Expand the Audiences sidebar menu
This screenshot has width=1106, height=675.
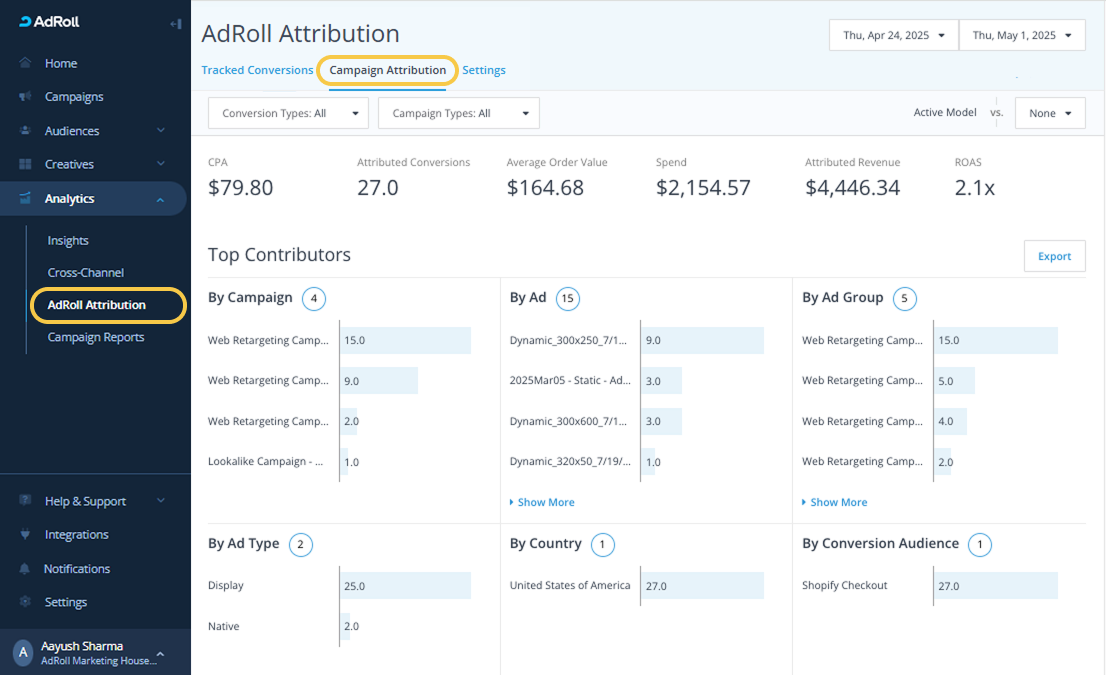point(160,131)
